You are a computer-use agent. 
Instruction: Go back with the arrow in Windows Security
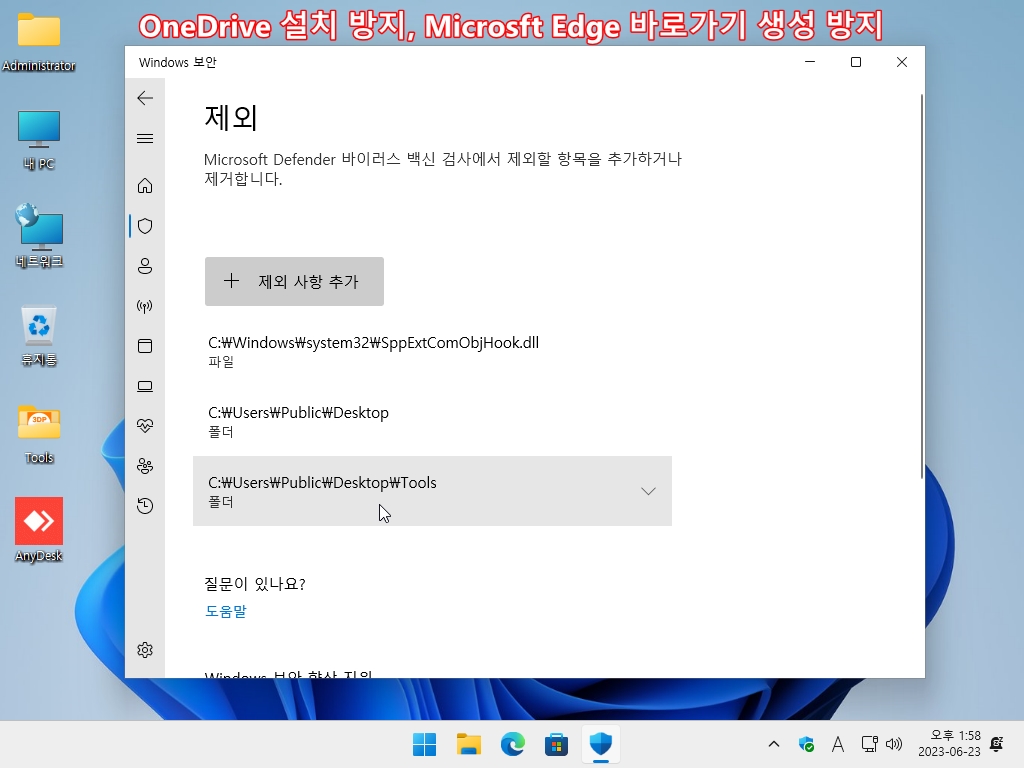coord(145,98)
